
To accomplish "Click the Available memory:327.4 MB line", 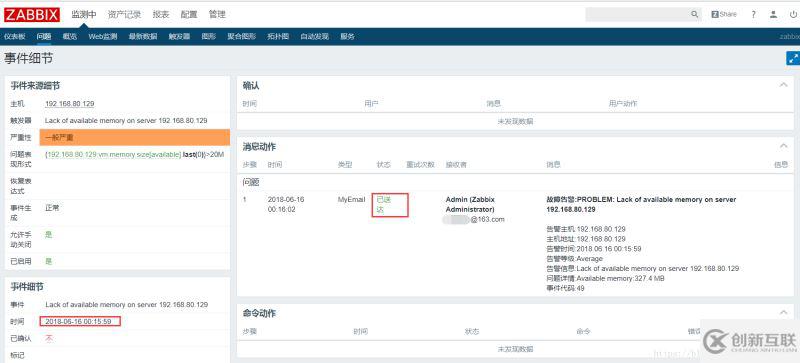I will coord(605,278).
